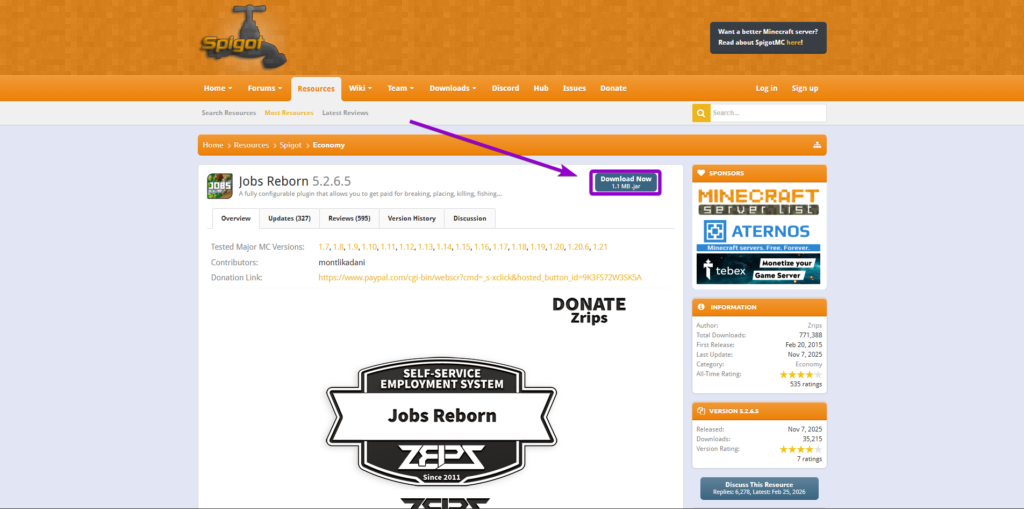This screenshot has height=509, width=1024.
Task: Switch to the Discussion tab
Action: pyautogui.click(x=470, y=218)
